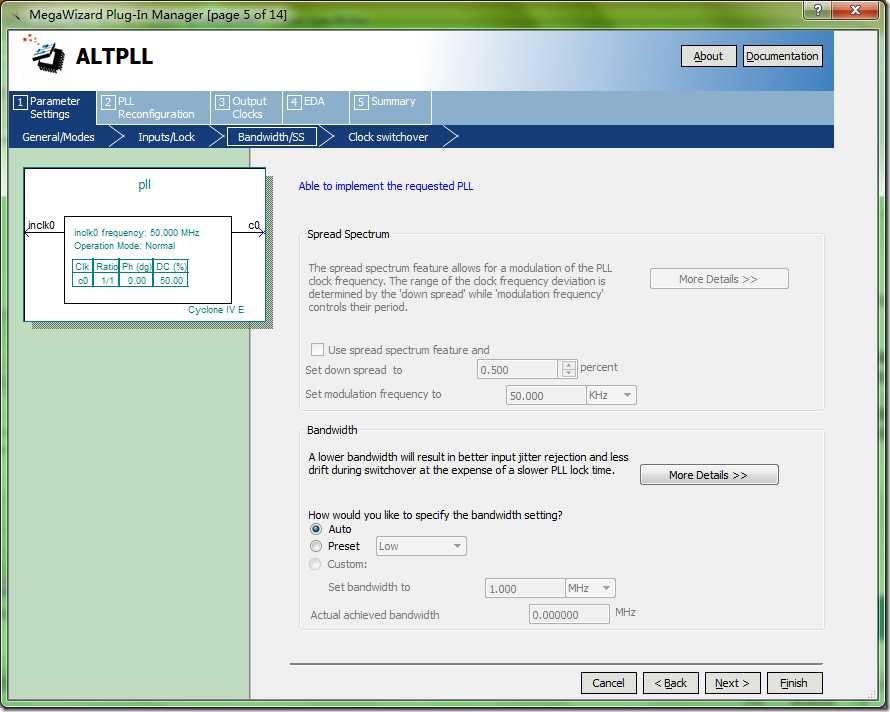890x712 pixels.
Task: Click 'Operation Mode: Normal' text
Action: tap(124, 246)
